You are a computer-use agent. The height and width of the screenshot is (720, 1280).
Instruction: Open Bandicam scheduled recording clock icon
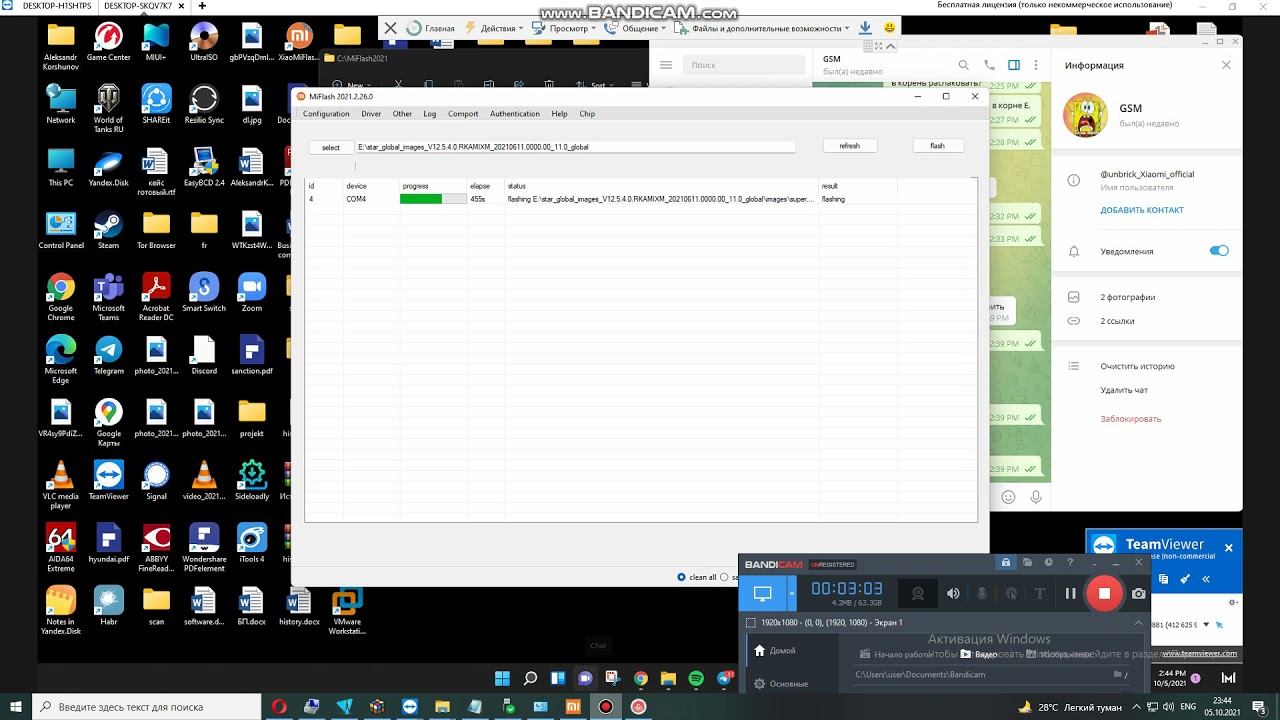pos(1048,563)
